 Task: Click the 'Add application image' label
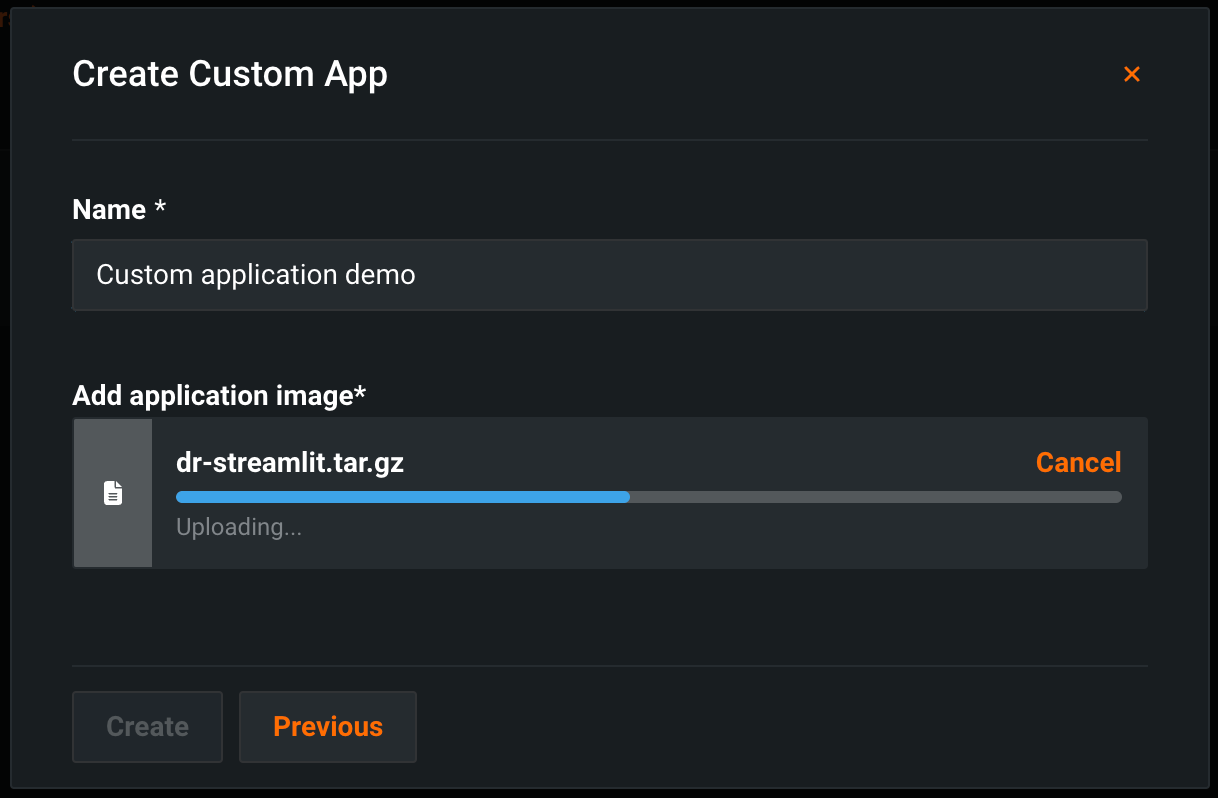click(212, 396)
